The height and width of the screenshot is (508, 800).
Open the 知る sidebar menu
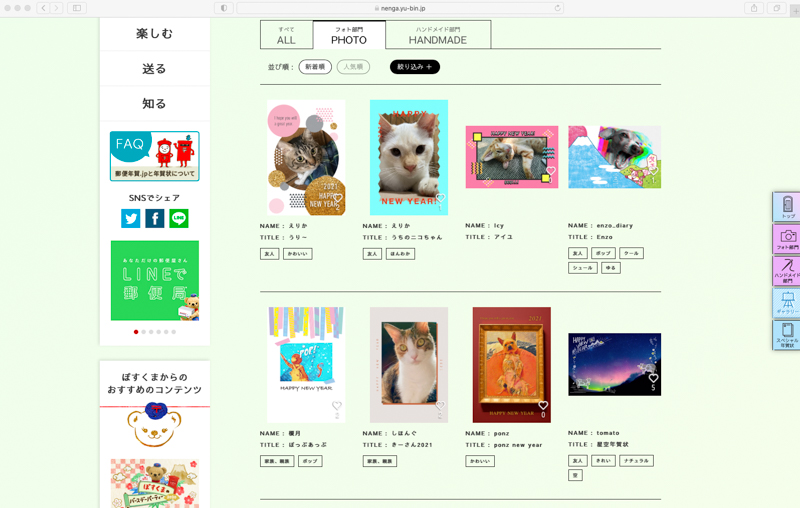(155, 104)
